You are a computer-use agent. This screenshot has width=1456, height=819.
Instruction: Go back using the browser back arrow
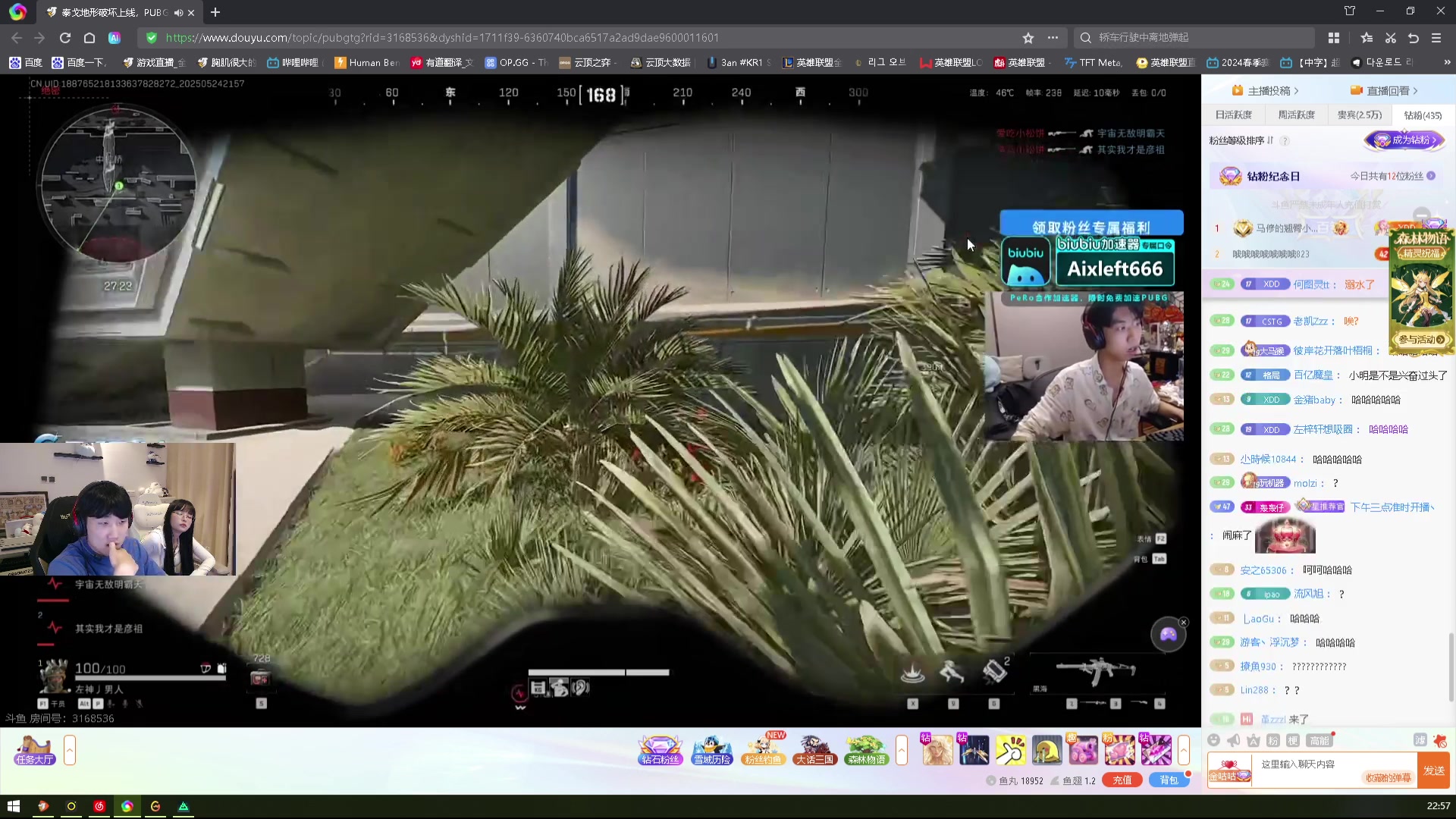pos(17,38)
